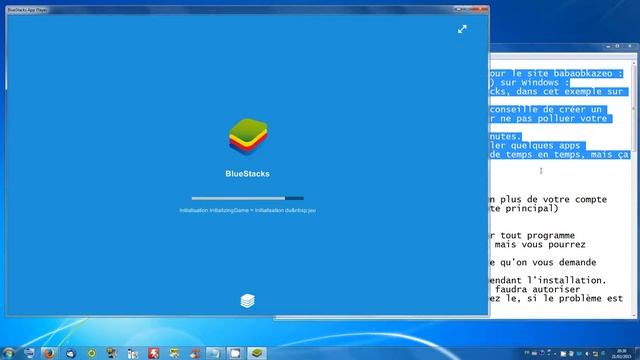Click the yellow-green round icon in the taskbar
Screen dimensions: 640x360
[x=91, y=353]
